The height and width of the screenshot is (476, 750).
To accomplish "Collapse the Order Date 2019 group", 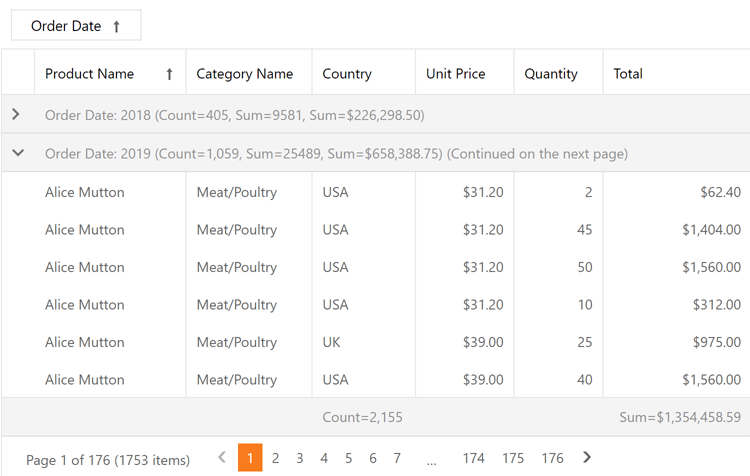I will [x=17, y=153].
